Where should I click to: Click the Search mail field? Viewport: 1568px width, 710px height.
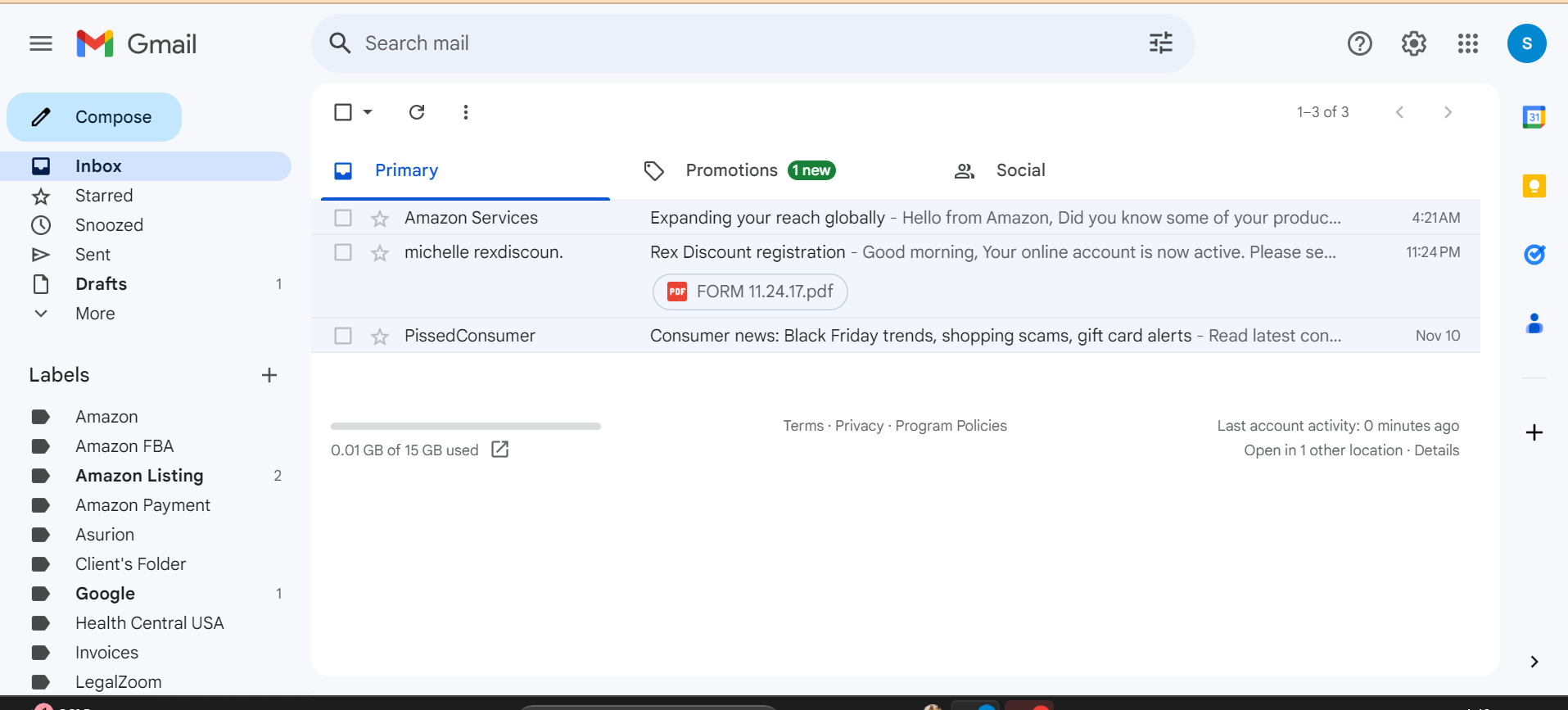[x=745, y=43]
